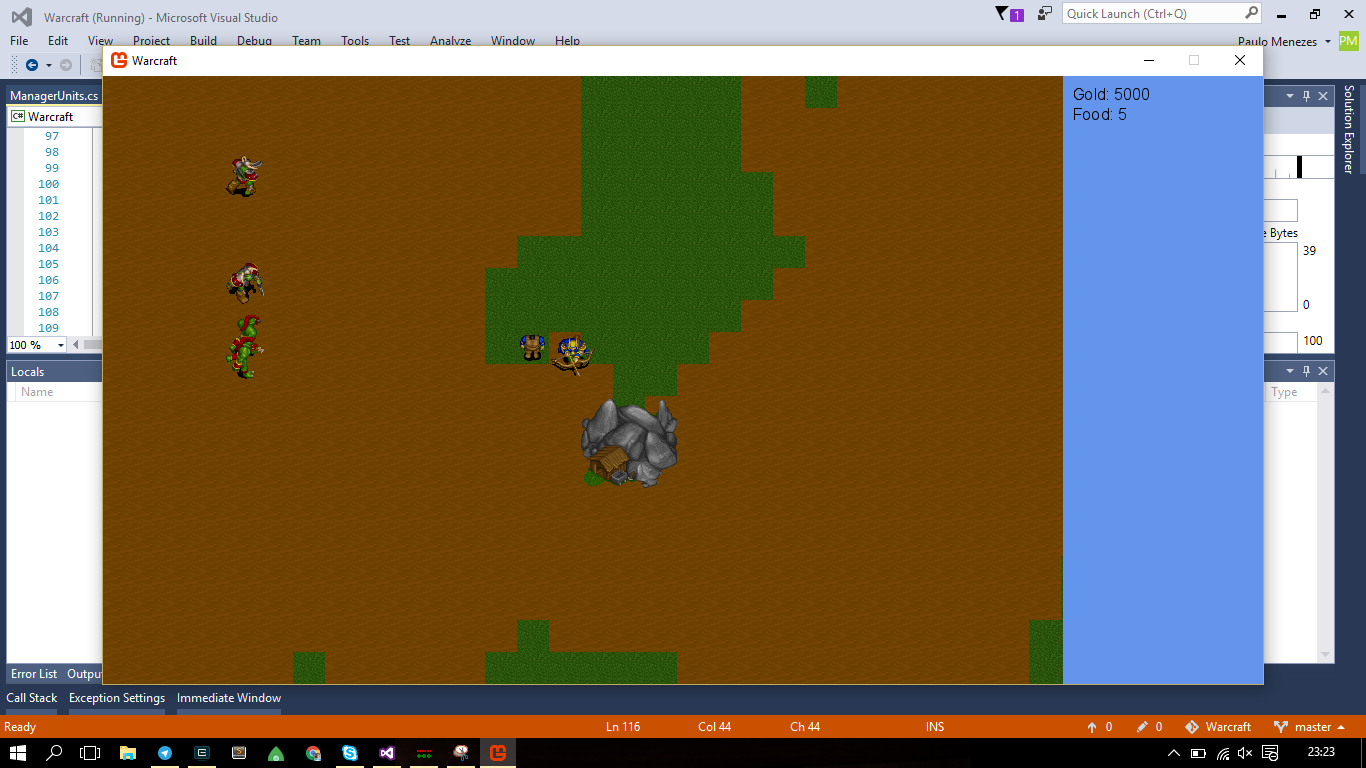
Task: Click line number 105 in editor margin
Action: click(48, 264)
